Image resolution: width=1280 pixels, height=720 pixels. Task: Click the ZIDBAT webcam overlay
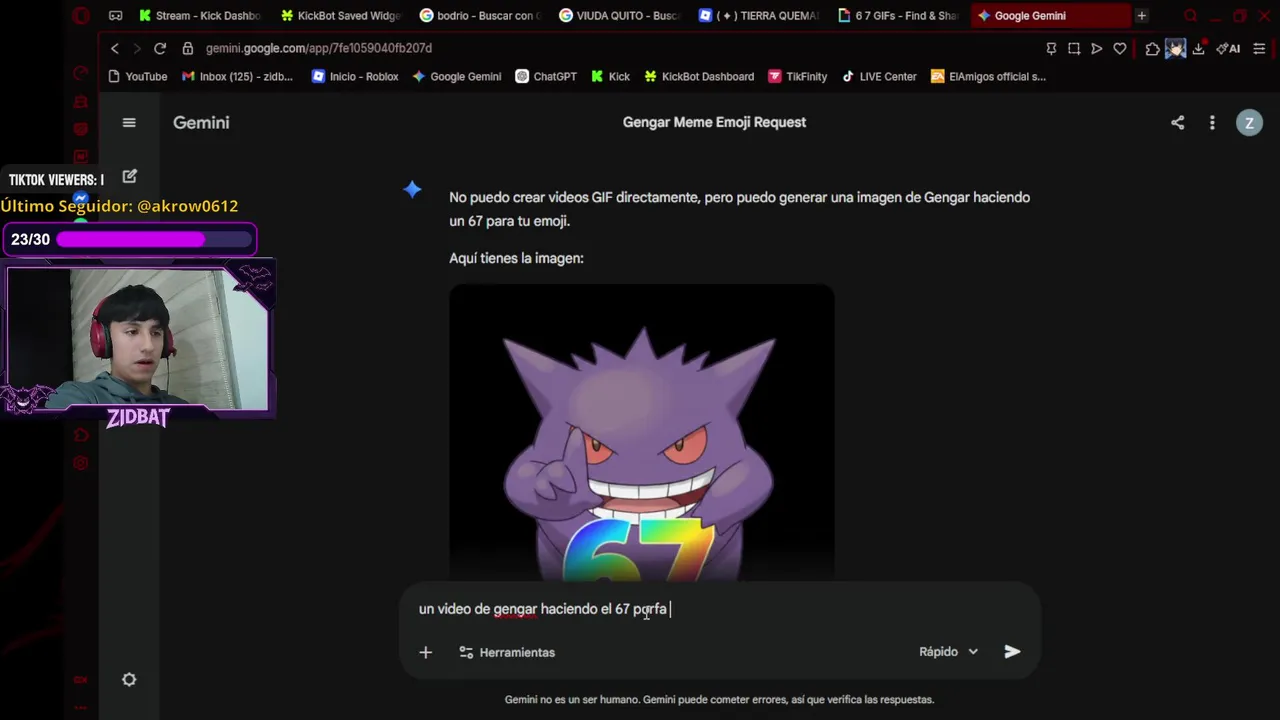(138, 341)
